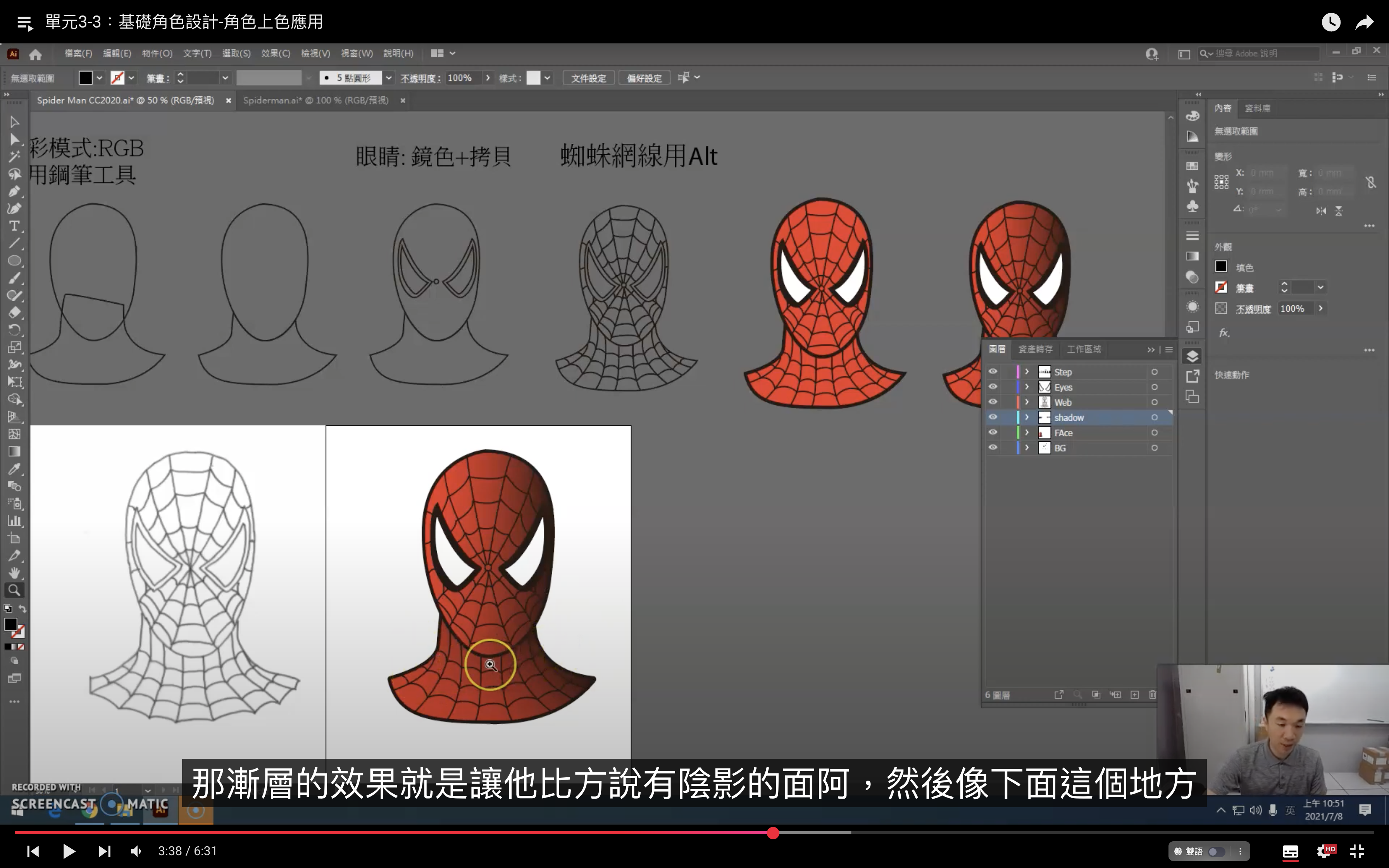
Task: Open the 效果(C) menu
Action: coord(276,53)
